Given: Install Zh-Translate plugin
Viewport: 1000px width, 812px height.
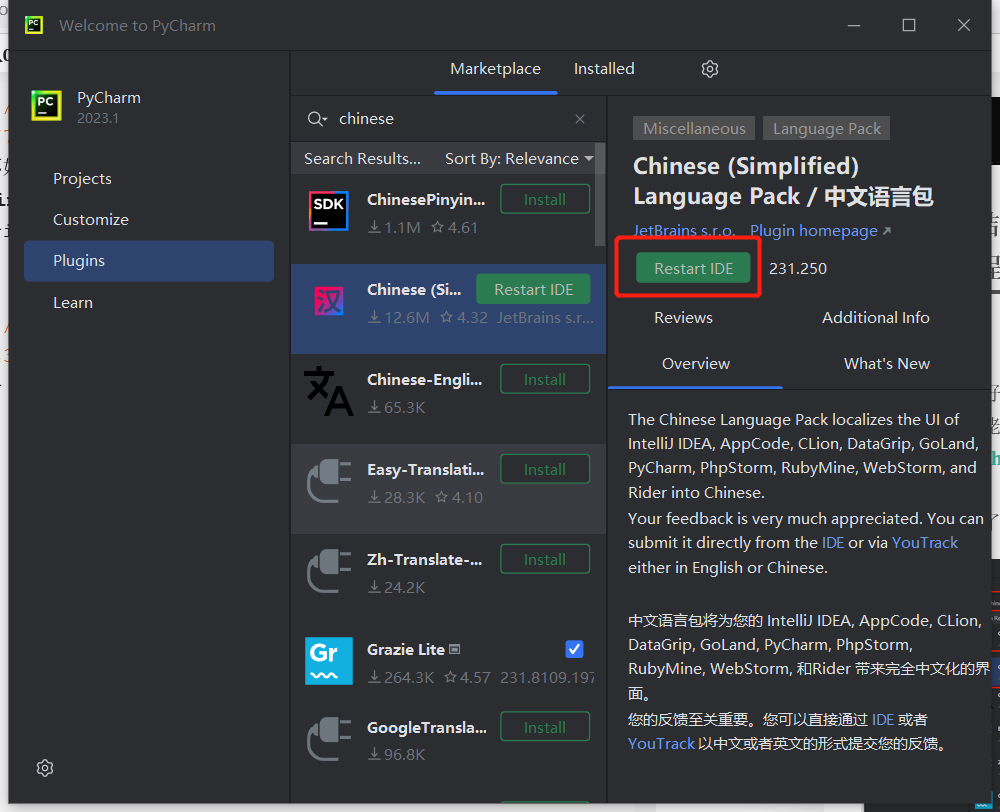Looking at the screenshot, I should click(545, 559).
